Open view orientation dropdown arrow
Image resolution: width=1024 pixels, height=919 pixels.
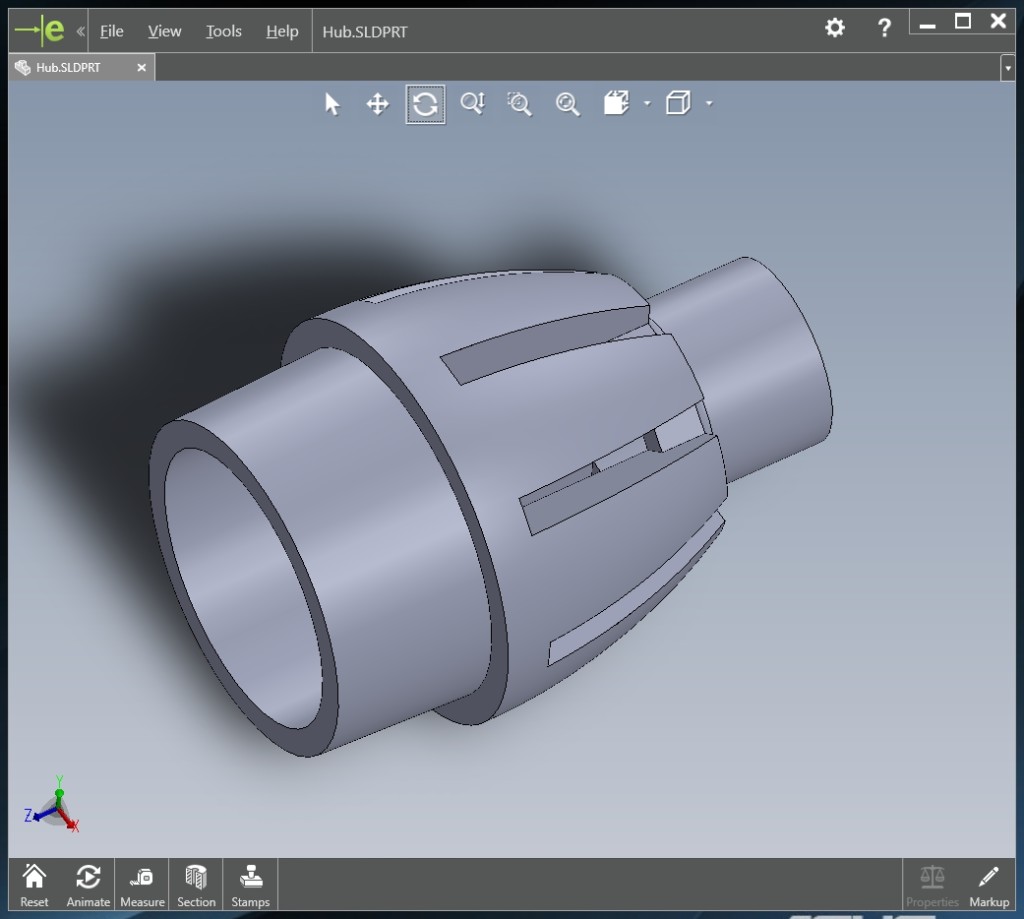pos(647,103)
